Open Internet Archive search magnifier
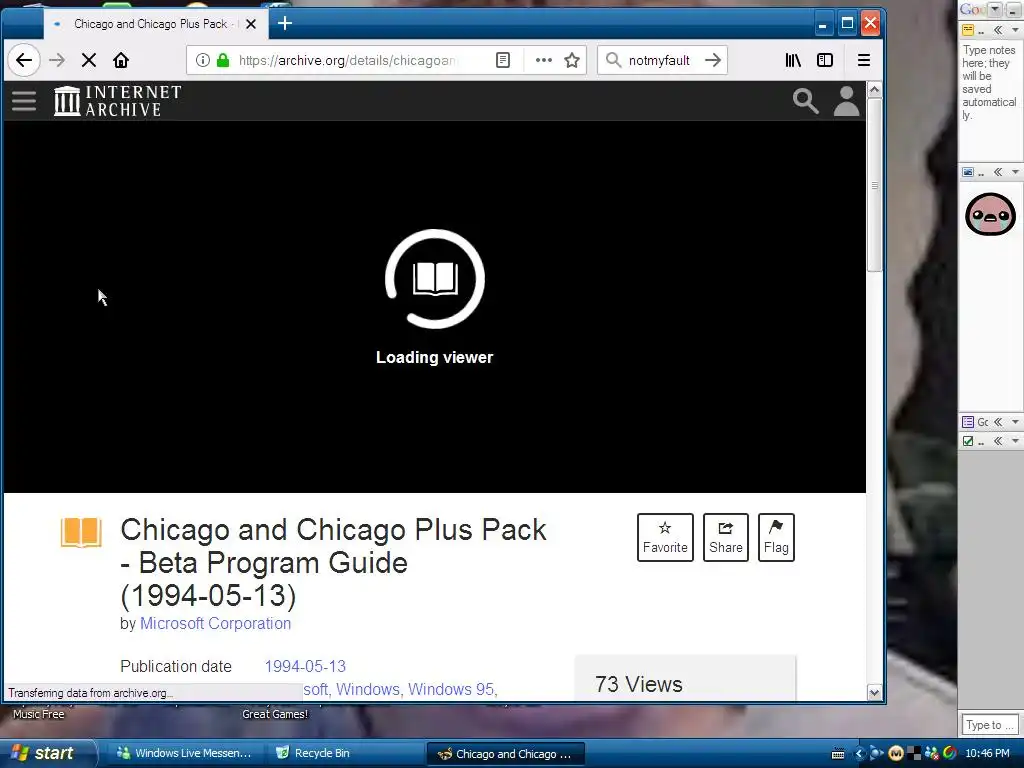This screenshot has width=1024, height=768. [x=805, y=101]
